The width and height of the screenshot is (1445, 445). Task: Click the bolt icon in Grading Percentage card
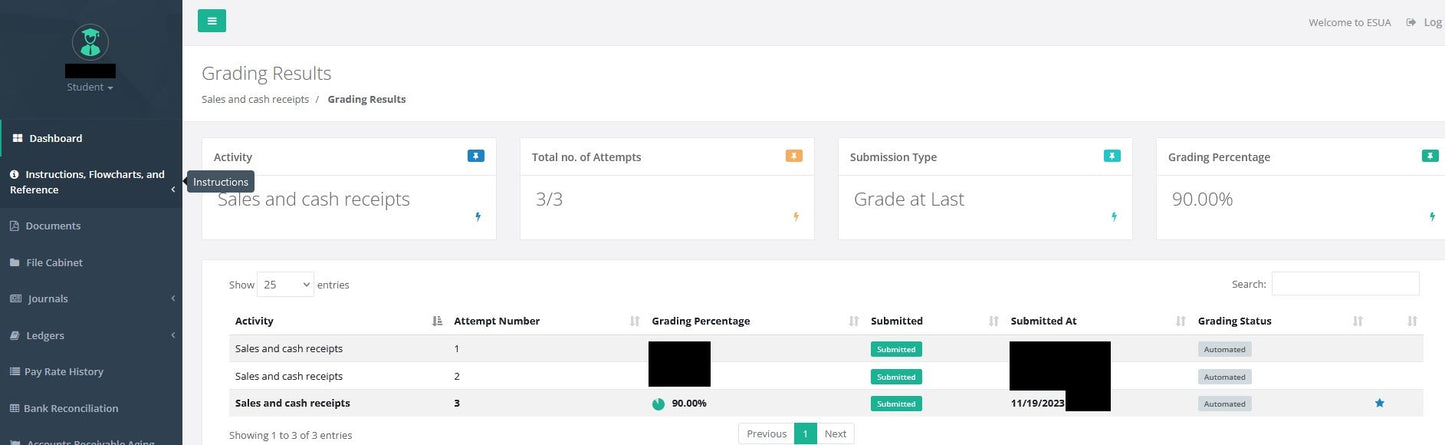pyautogui.click(x=1432, y=216)
